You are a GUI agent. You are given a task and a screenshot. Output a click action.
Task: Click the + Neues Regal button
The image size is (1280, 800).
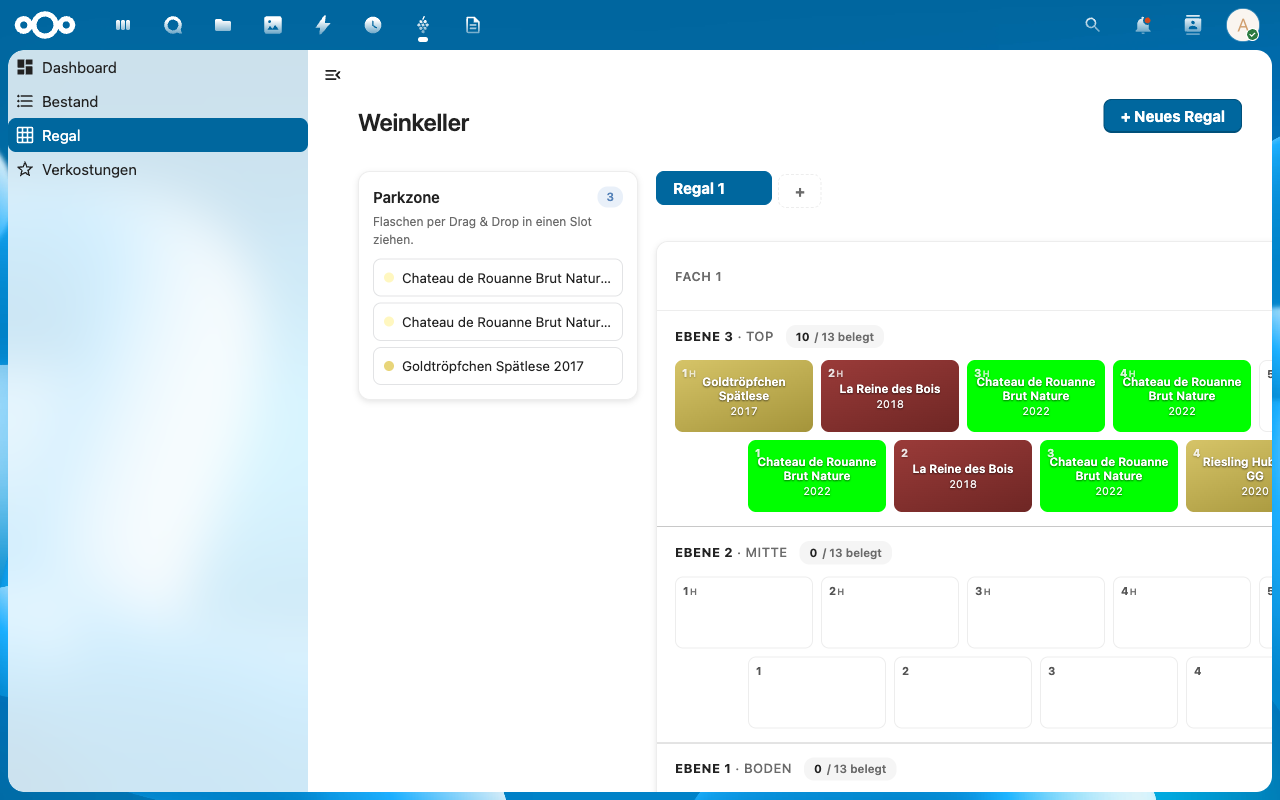coord(1173,116)
